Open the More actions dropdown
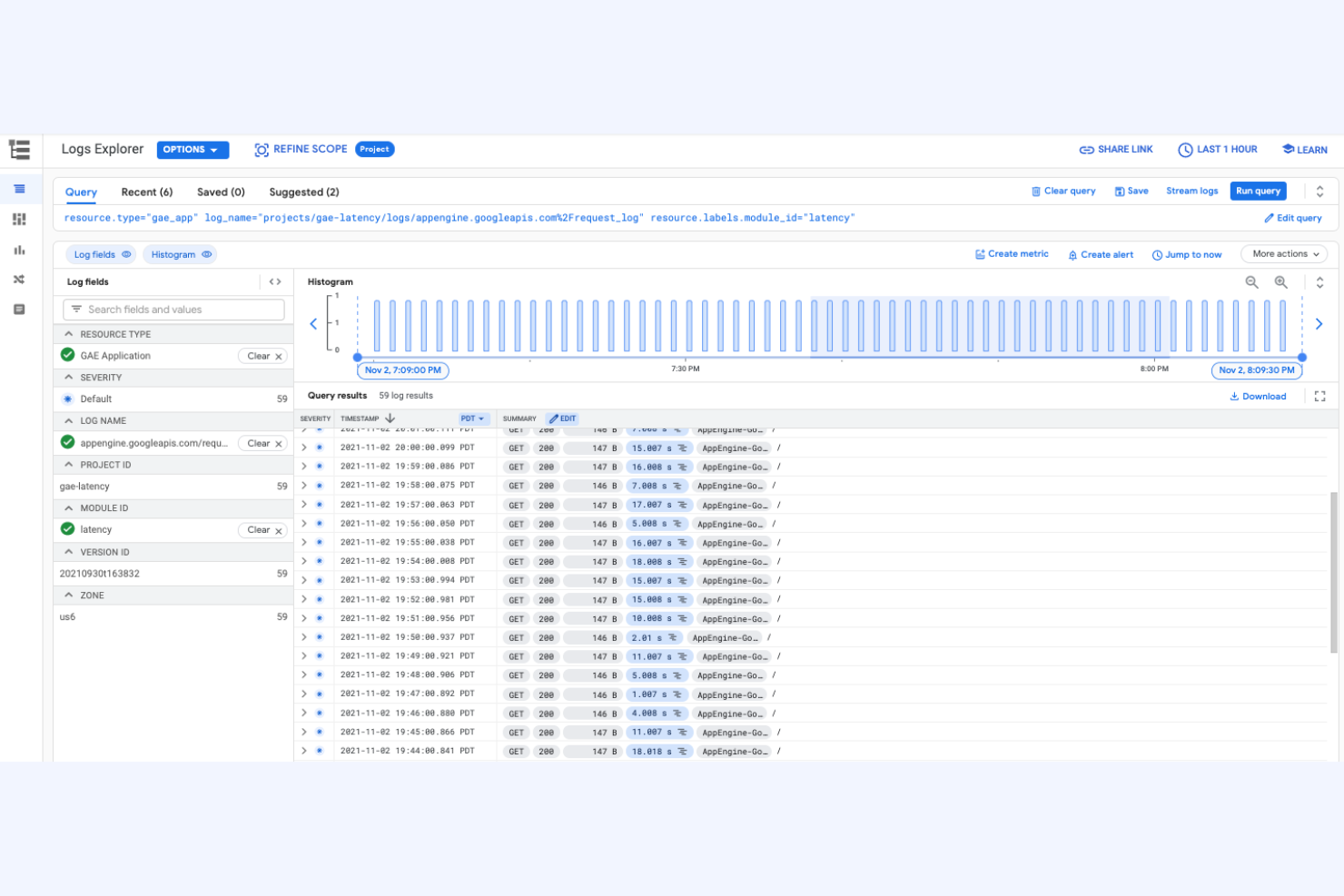1344x896 pixels. 1283,254
